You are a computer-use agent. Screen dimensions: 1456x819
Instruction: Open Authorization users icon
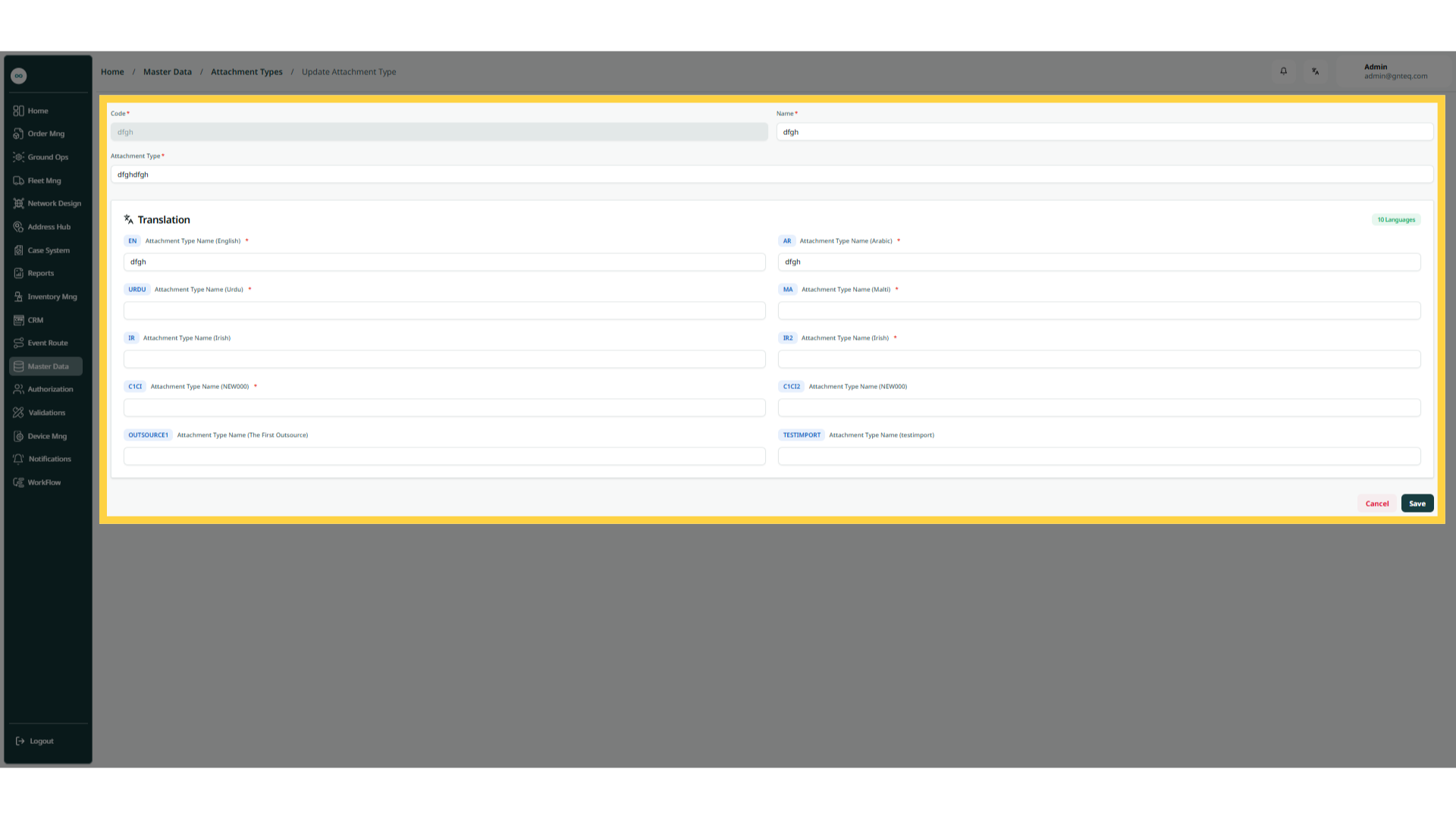(x=18, y=389)
